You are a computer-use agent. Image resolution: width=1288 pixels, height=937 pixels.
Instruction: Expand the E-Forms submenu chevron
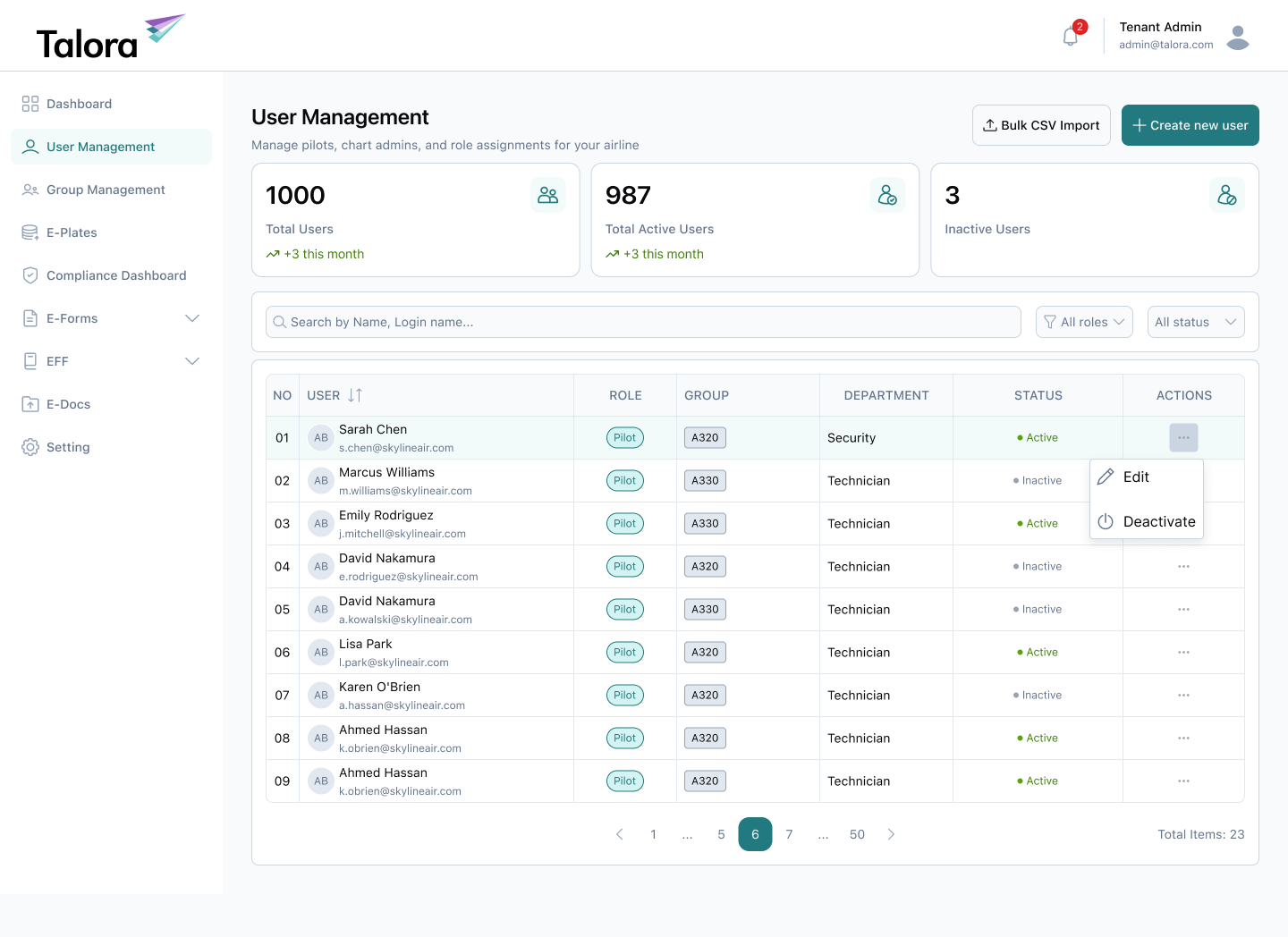click(x=191, y=318)
